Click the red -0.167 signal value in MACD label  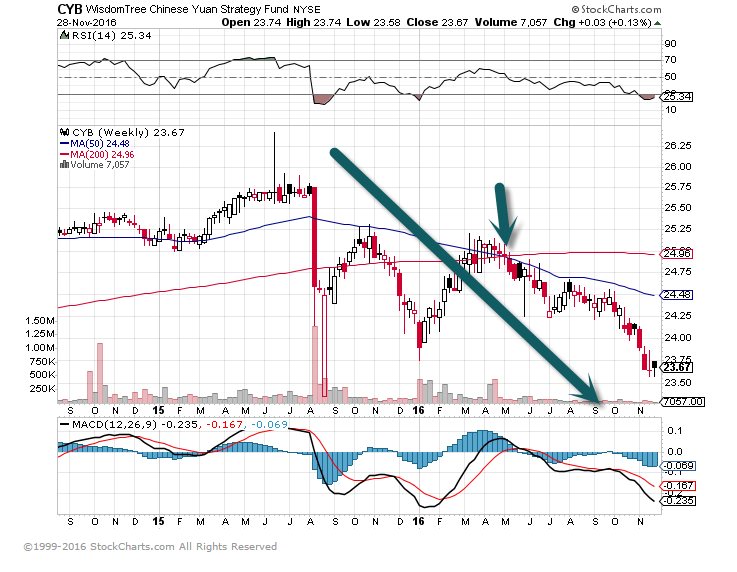224,424
